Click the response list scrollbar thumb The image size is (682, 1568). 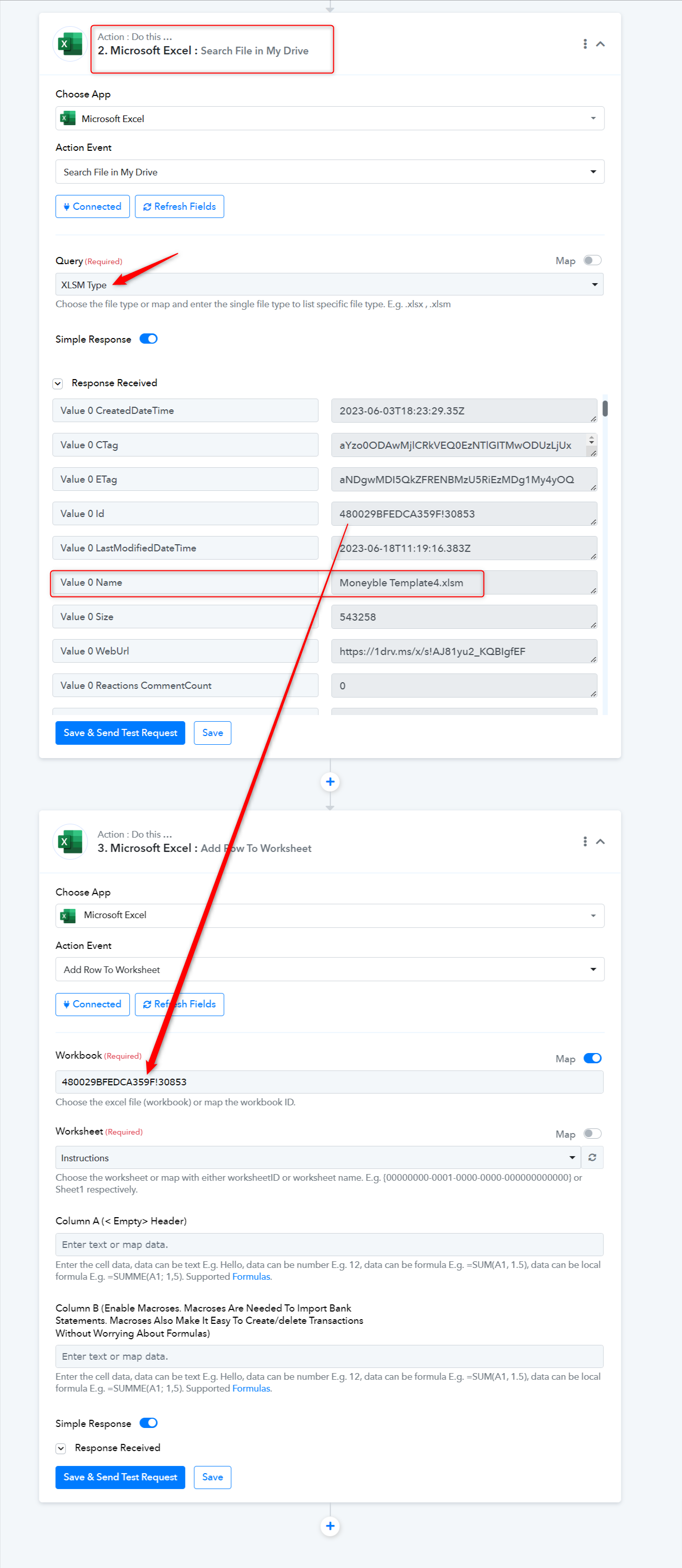(605, 408)
